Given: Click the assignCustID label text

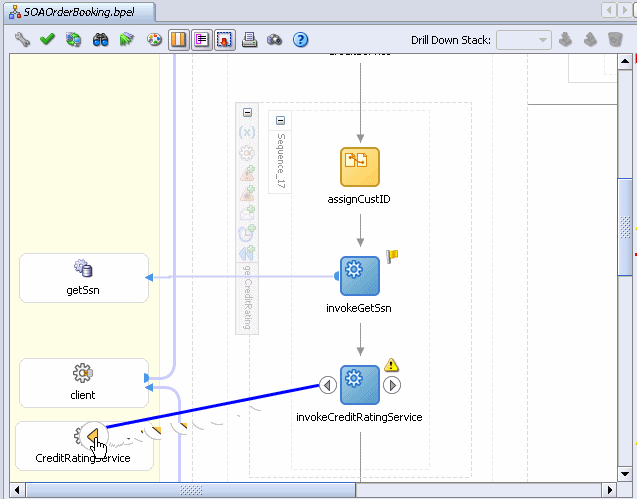Looking at the screenshot, I should 359,199.
